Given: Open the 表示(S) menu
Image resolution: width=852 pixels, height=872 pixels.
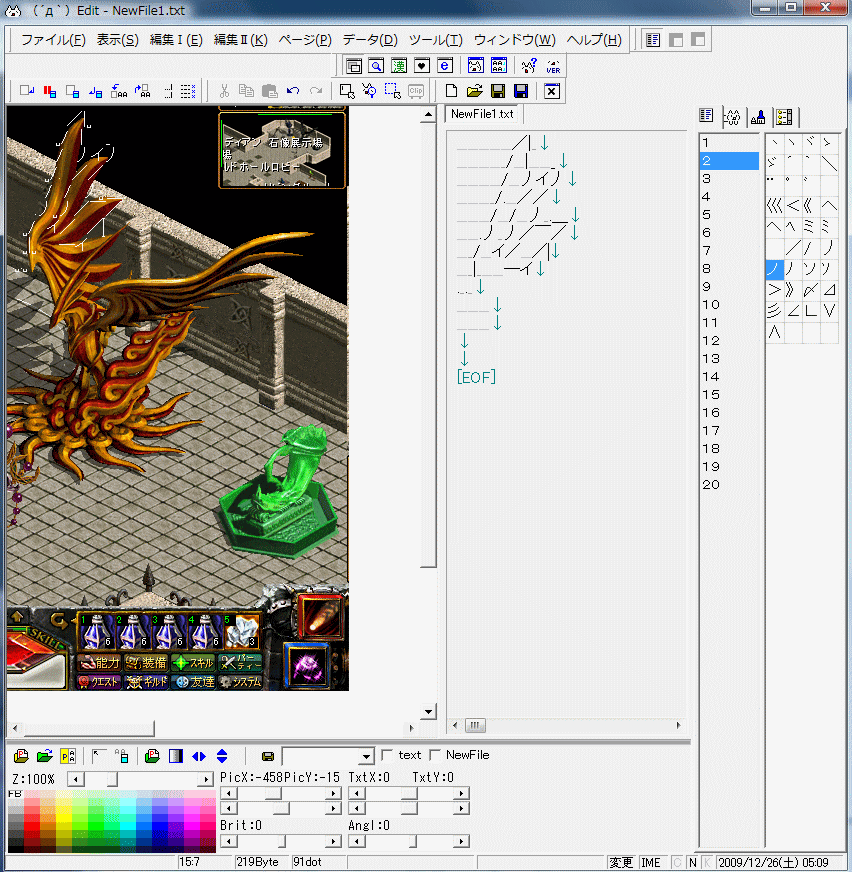Looking at the screenshot, I should (x=117, y=40).
